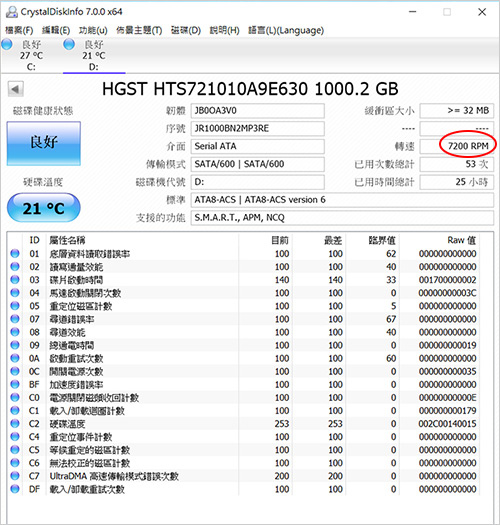Click the status dot for attribute C2
The image size is (500, 525).
click(x=15, y=424)
